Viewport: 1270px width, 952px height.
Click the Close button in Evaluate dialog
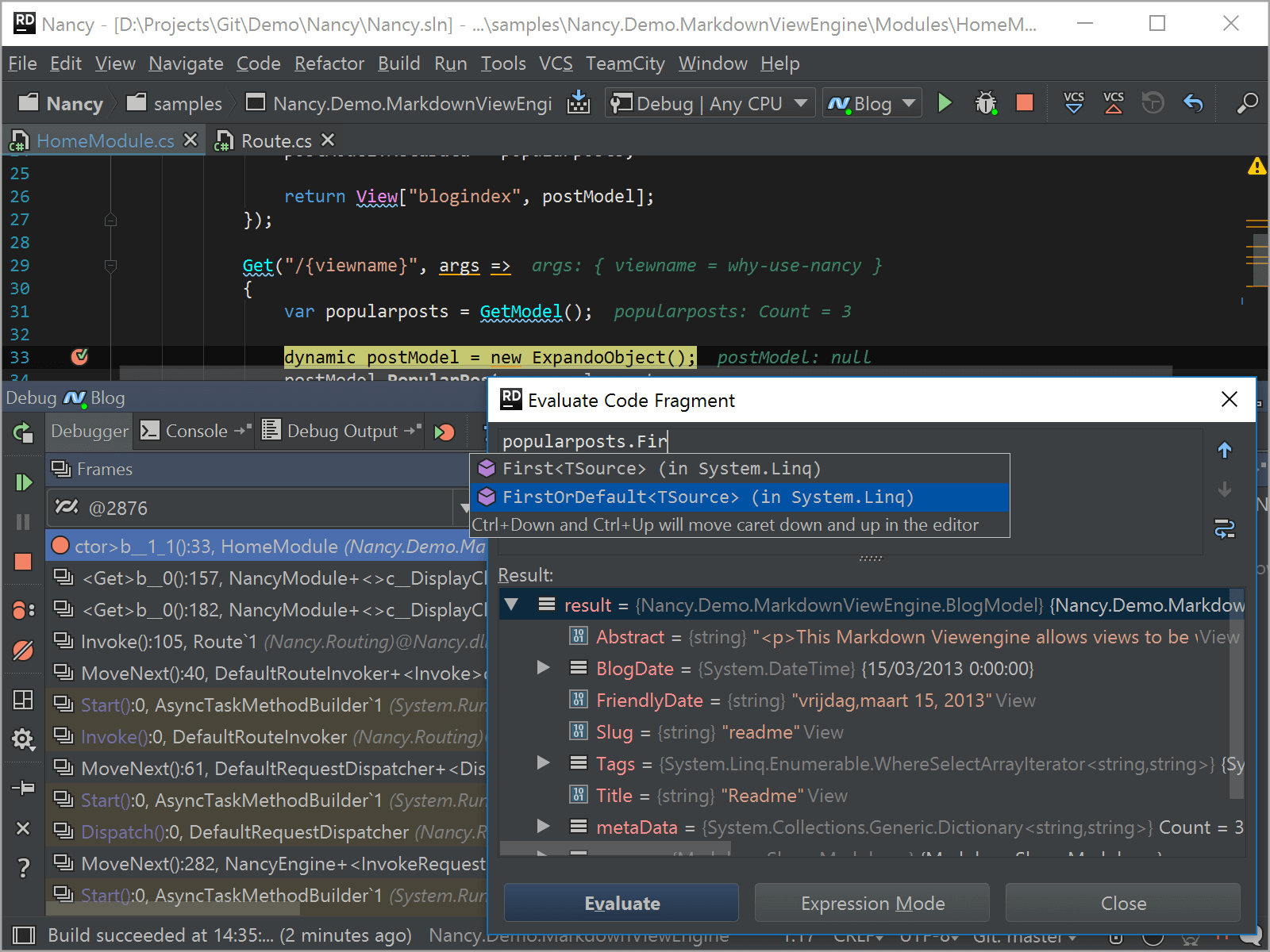(1123, 903)
